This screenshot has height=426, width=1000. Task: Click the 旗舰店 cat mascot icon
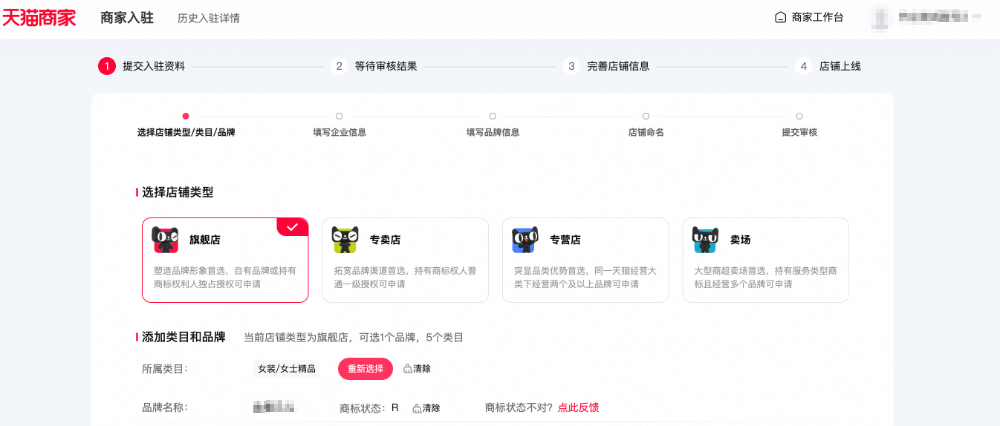pos(165,240)
